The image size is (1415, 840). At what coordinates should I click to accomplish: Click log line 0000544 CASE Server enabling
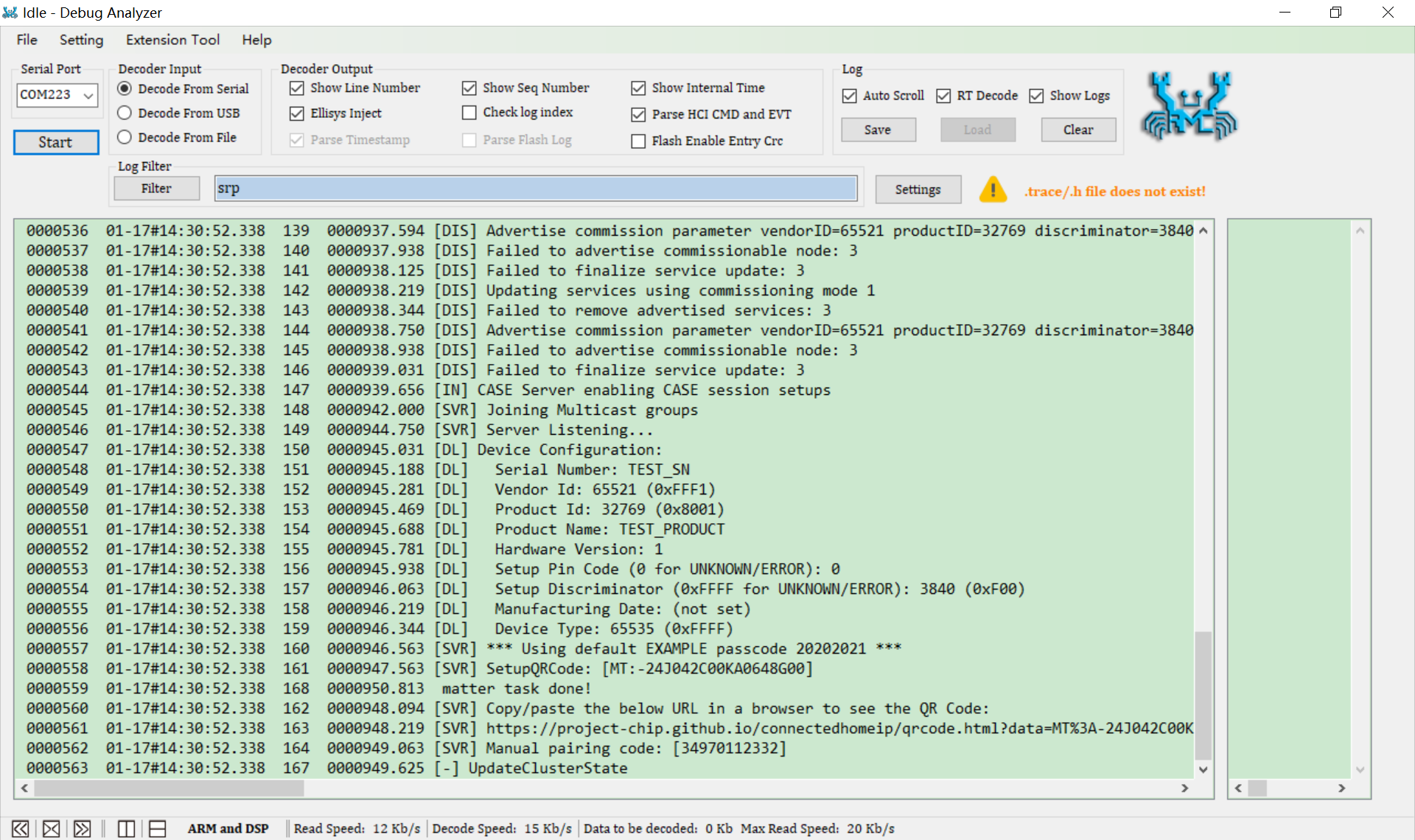pyautogui.click(x=604, y=391)
